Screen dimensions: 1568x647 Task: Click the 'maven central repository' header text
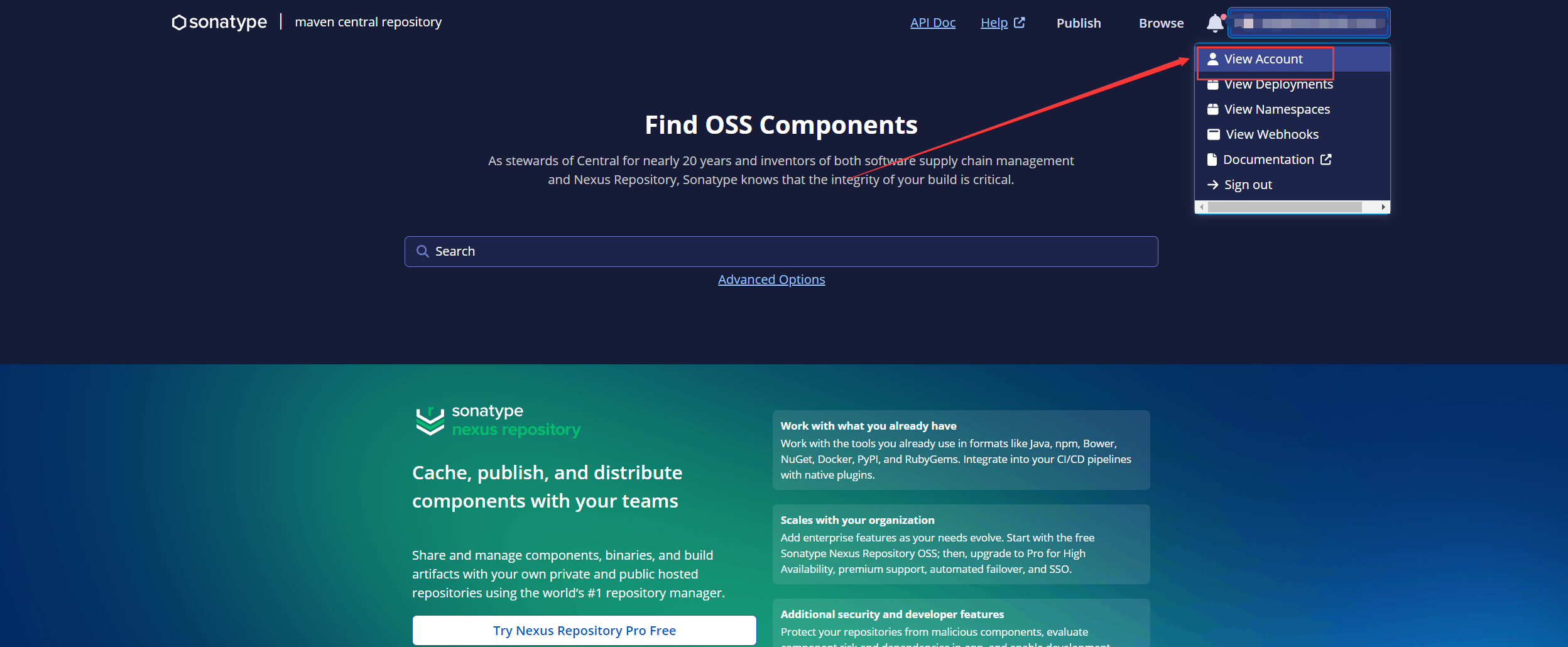(x=368, y=22)
